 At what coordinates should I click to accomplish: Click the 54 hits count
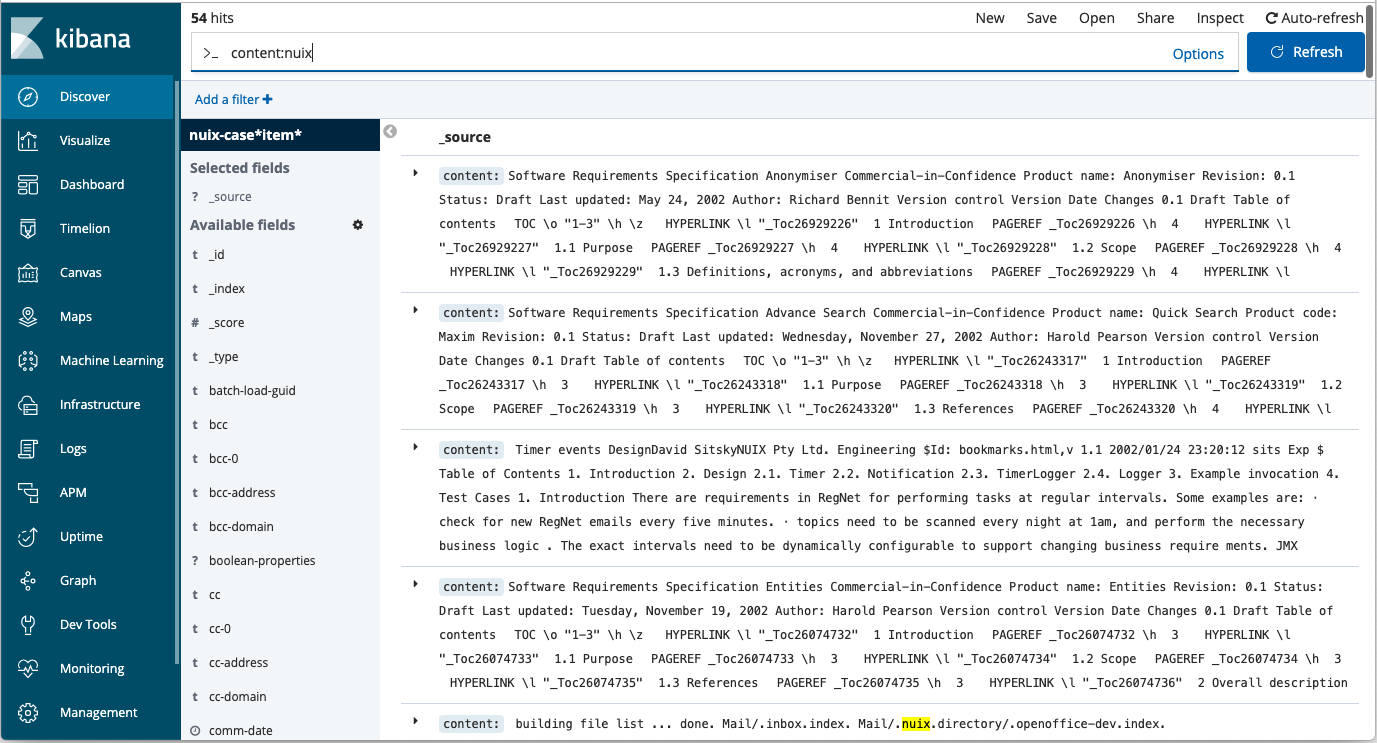coord(212,18)
